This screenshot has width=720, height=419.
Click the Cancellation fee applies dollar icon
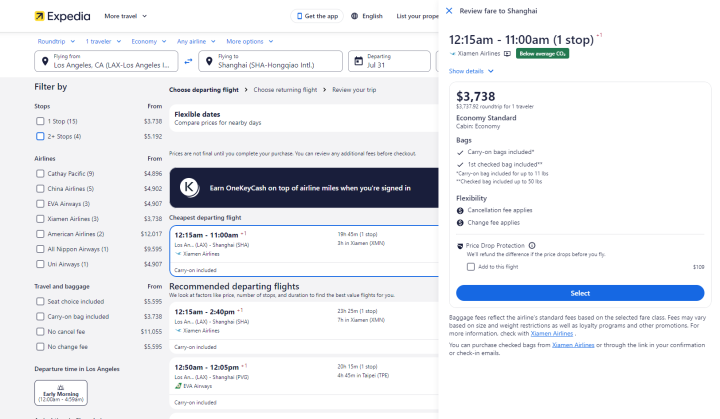(x=460, y=210)
